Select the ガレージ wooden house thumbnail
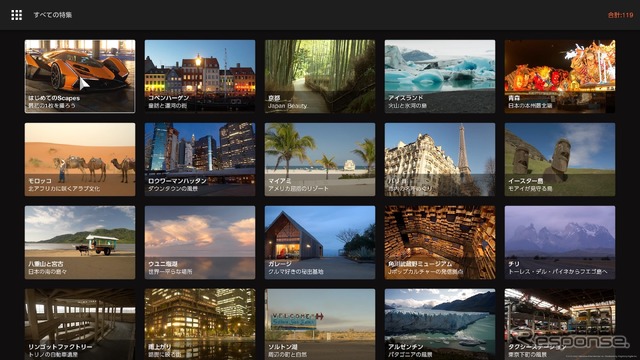 pyautogui.click(x=320, y=242)
